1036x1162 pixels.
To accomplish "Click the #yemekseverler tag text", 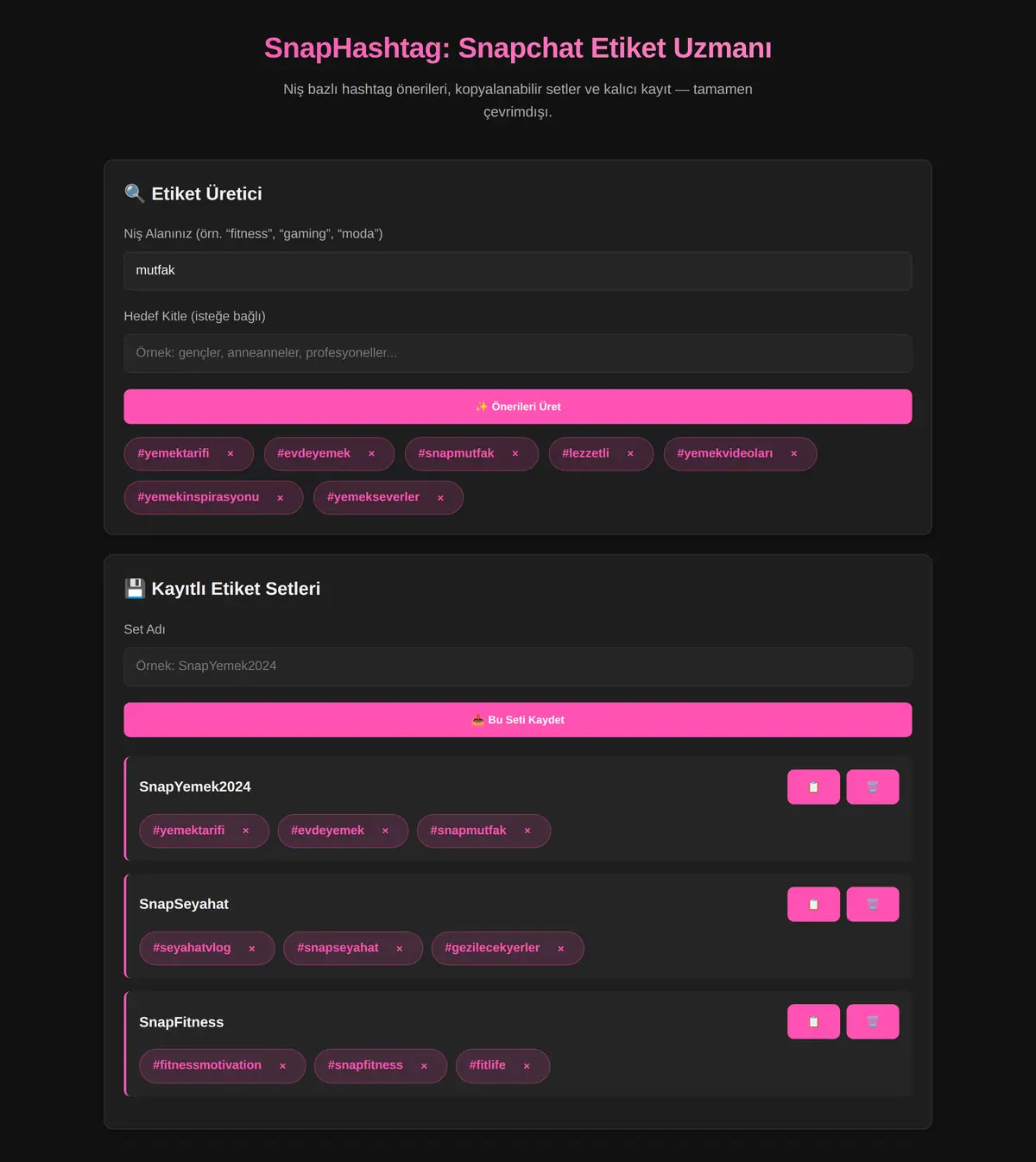I will 373,497.
